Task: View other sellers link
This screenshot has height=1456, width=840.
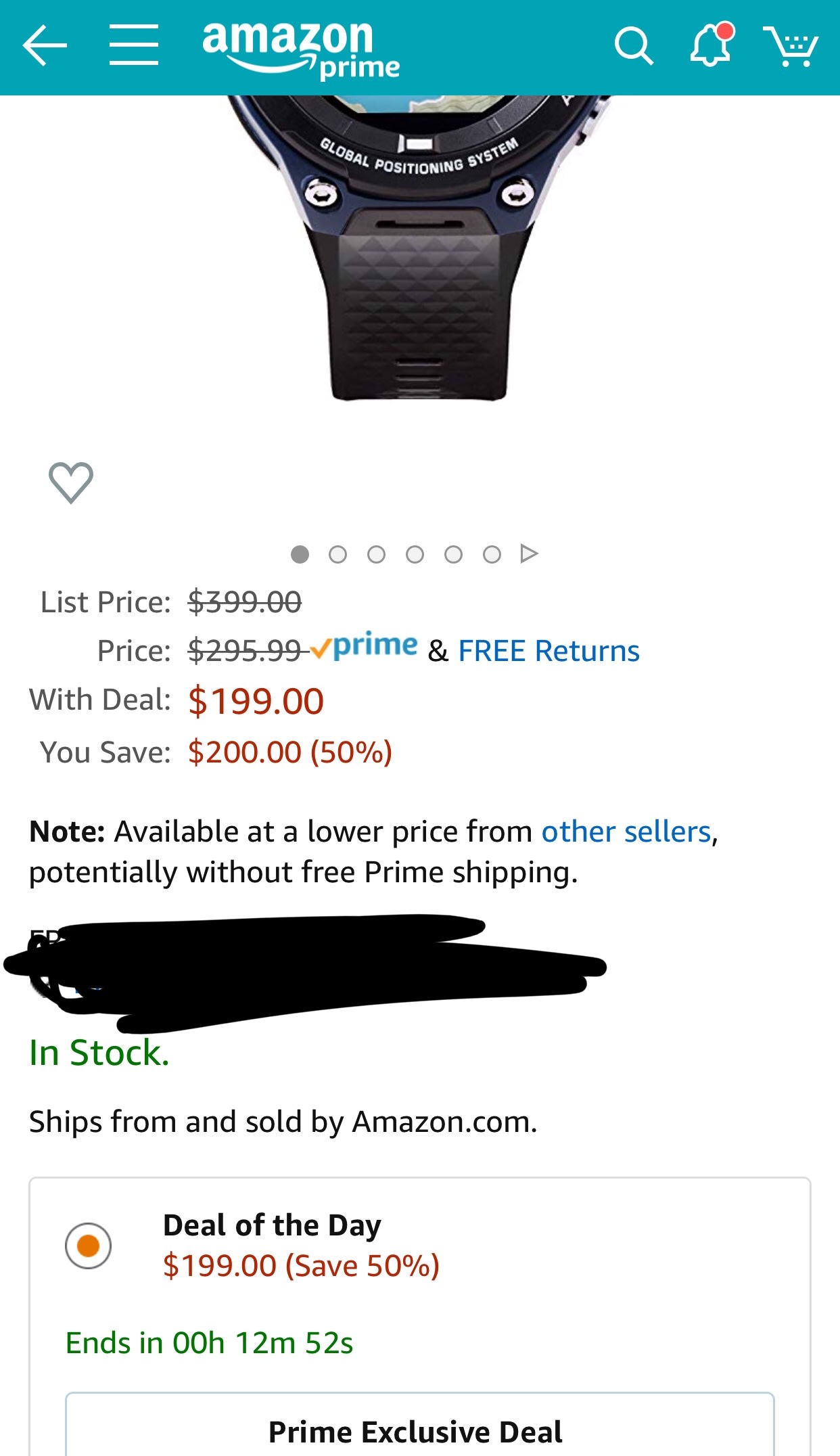Action: click(626, 832)
